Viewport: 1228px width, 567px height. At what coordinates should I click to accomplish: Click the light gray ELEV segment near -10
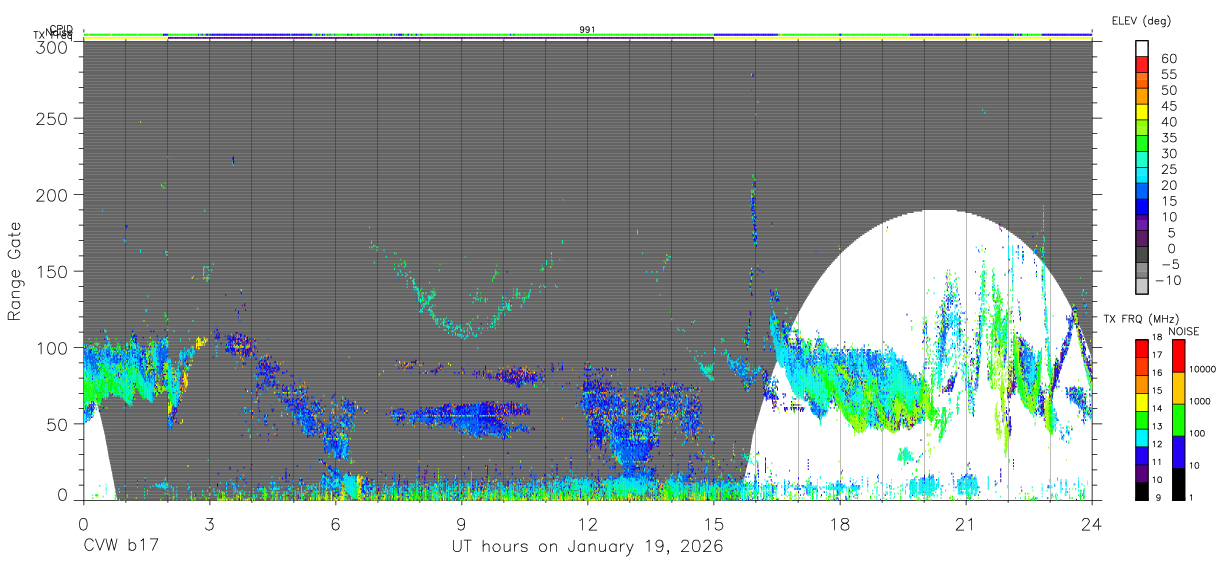coord(1143,285)
